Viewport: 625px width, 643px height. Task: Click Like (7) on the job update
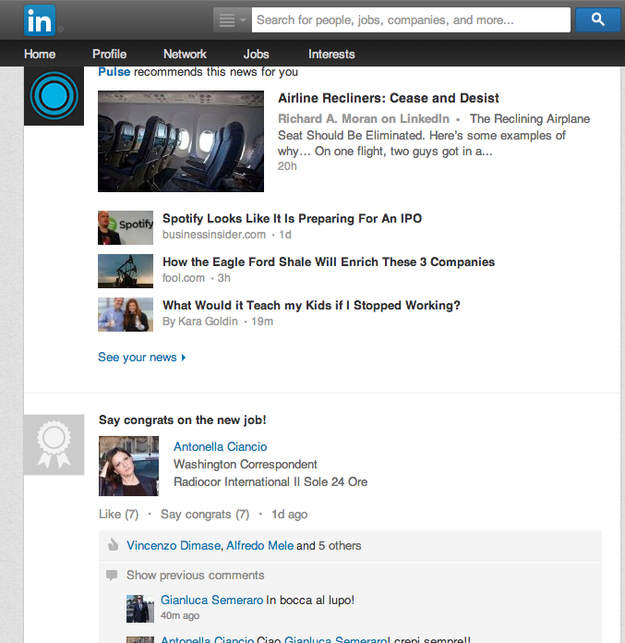[x=119, y=514]
